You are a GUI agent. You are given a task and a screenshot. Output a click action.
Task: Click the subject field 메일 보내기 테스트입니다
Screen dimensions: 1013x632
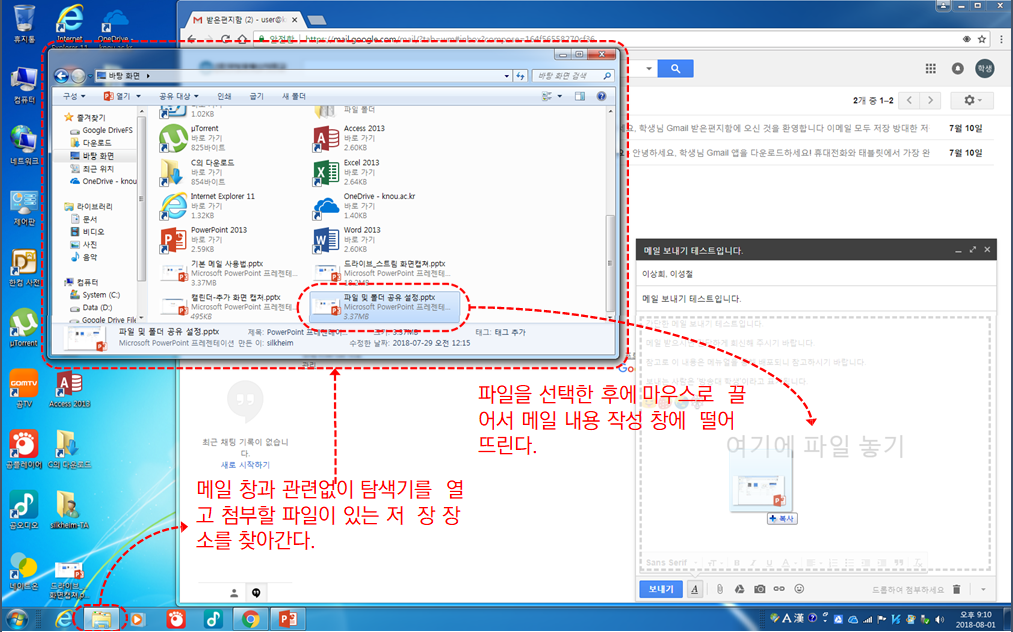coord(816,299)
